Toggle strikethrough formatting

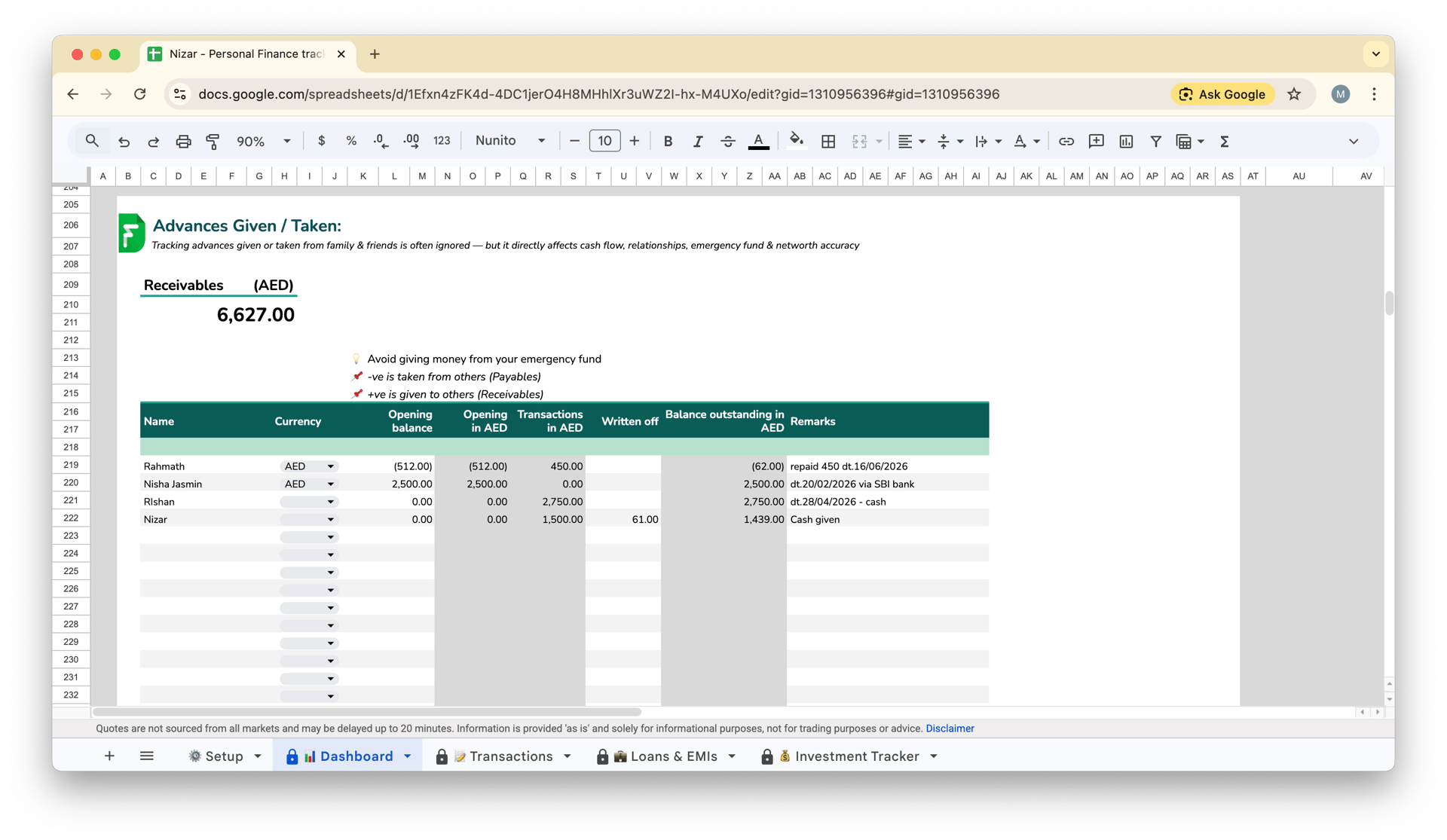(x=727, y=141)
